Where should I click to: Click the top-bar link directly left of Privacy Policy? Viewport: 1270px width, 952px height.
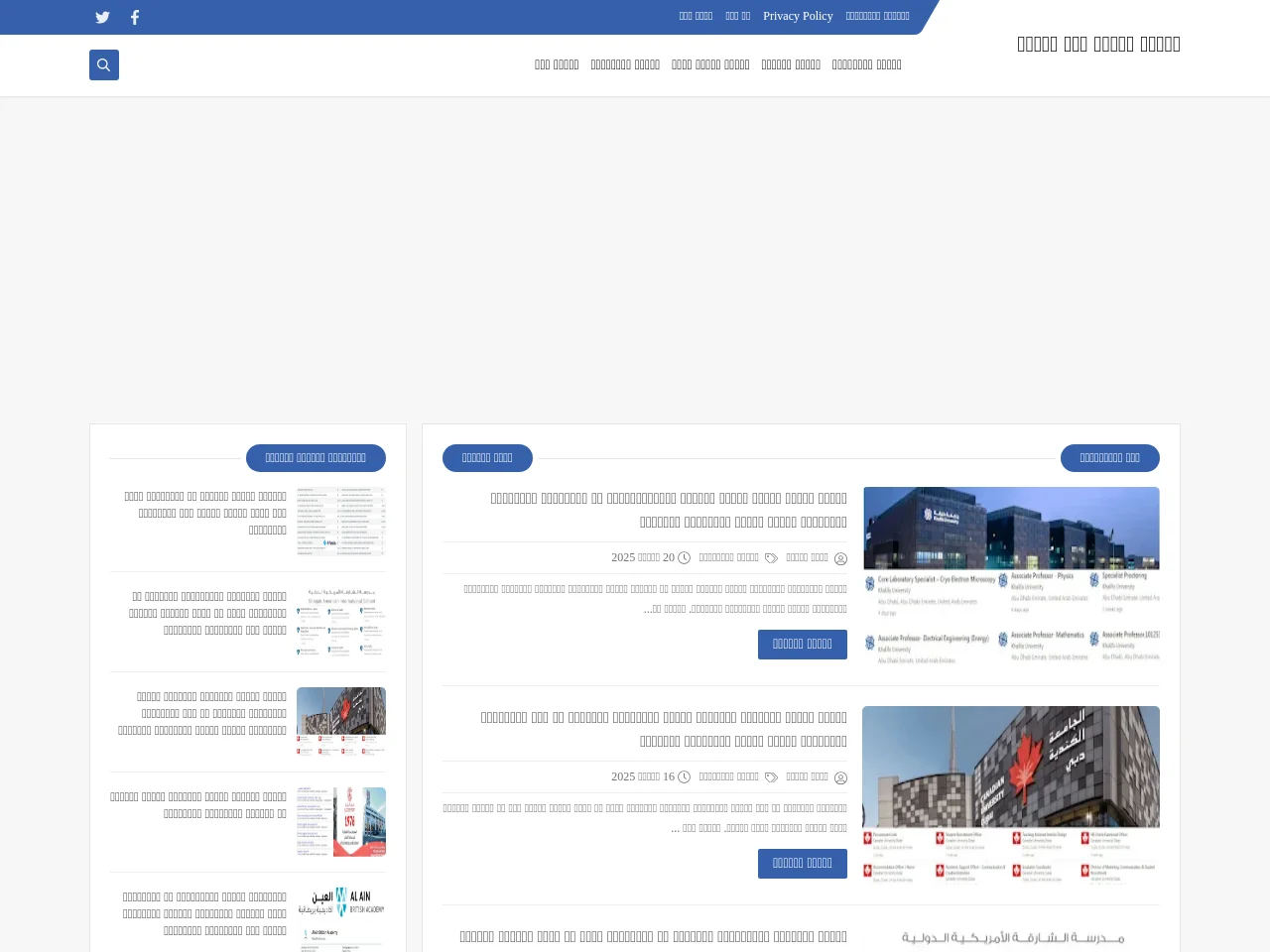click(x=737, y=16)
